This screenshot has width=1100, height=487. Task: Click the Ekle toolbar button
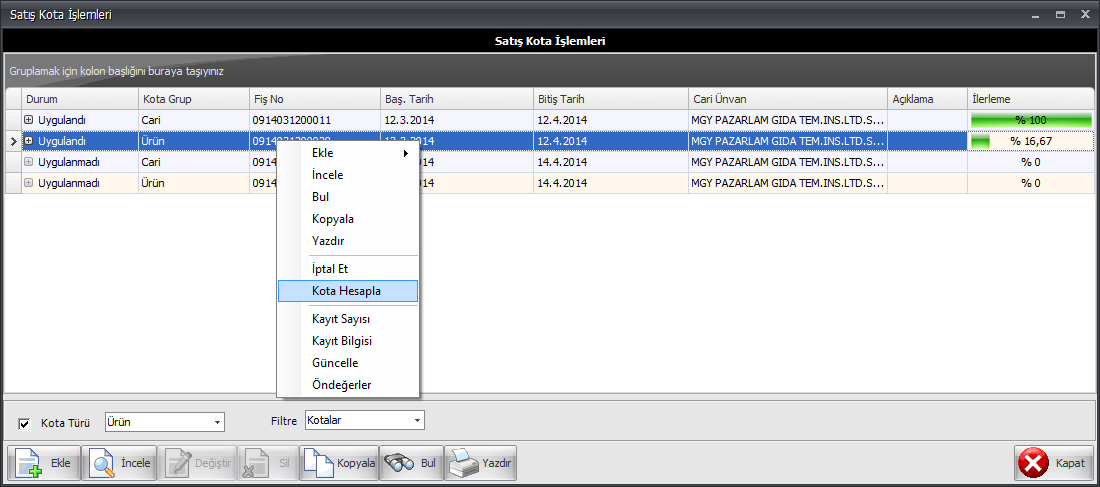click(43, 463)
